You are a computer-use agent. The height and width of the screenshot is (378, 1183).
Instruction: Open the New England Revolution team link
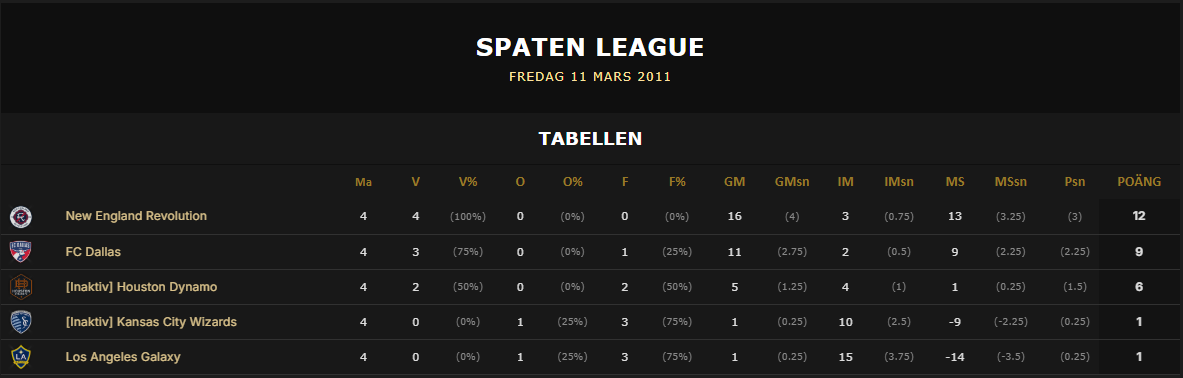[x=136, y=216]
